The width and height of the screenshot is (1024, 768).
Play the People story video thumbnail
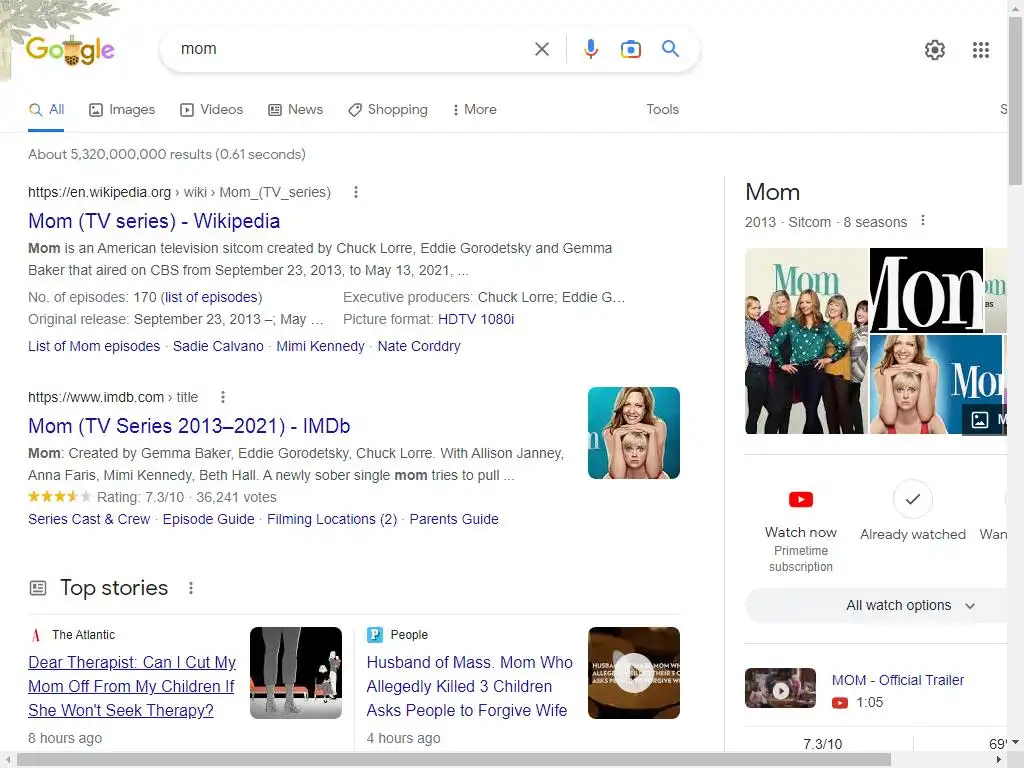633,673
